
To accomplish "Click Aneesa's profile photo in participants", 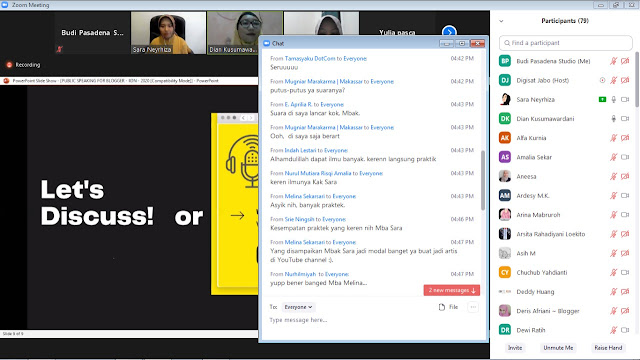I will [x=505, y=176].
